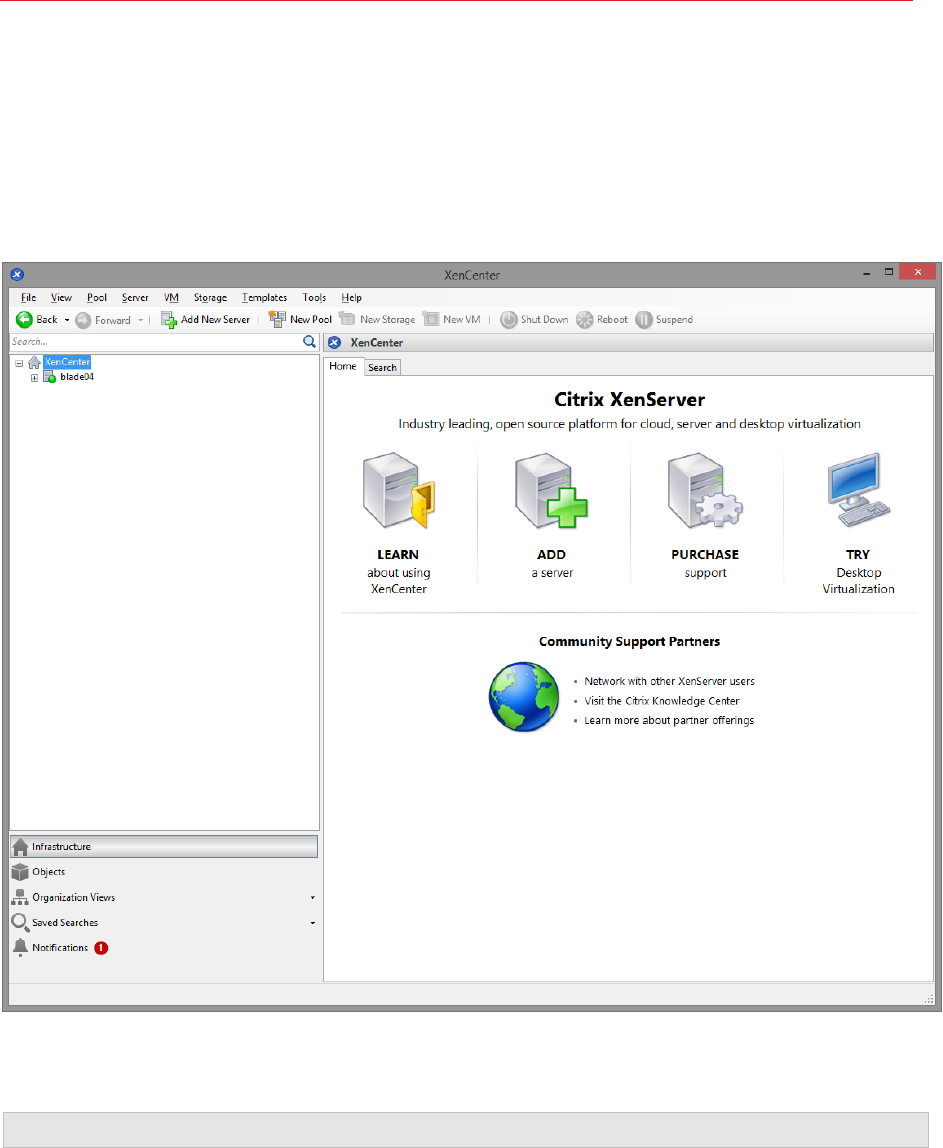Click the New Pool label
943x1148 pixels.
click(310, 320)
